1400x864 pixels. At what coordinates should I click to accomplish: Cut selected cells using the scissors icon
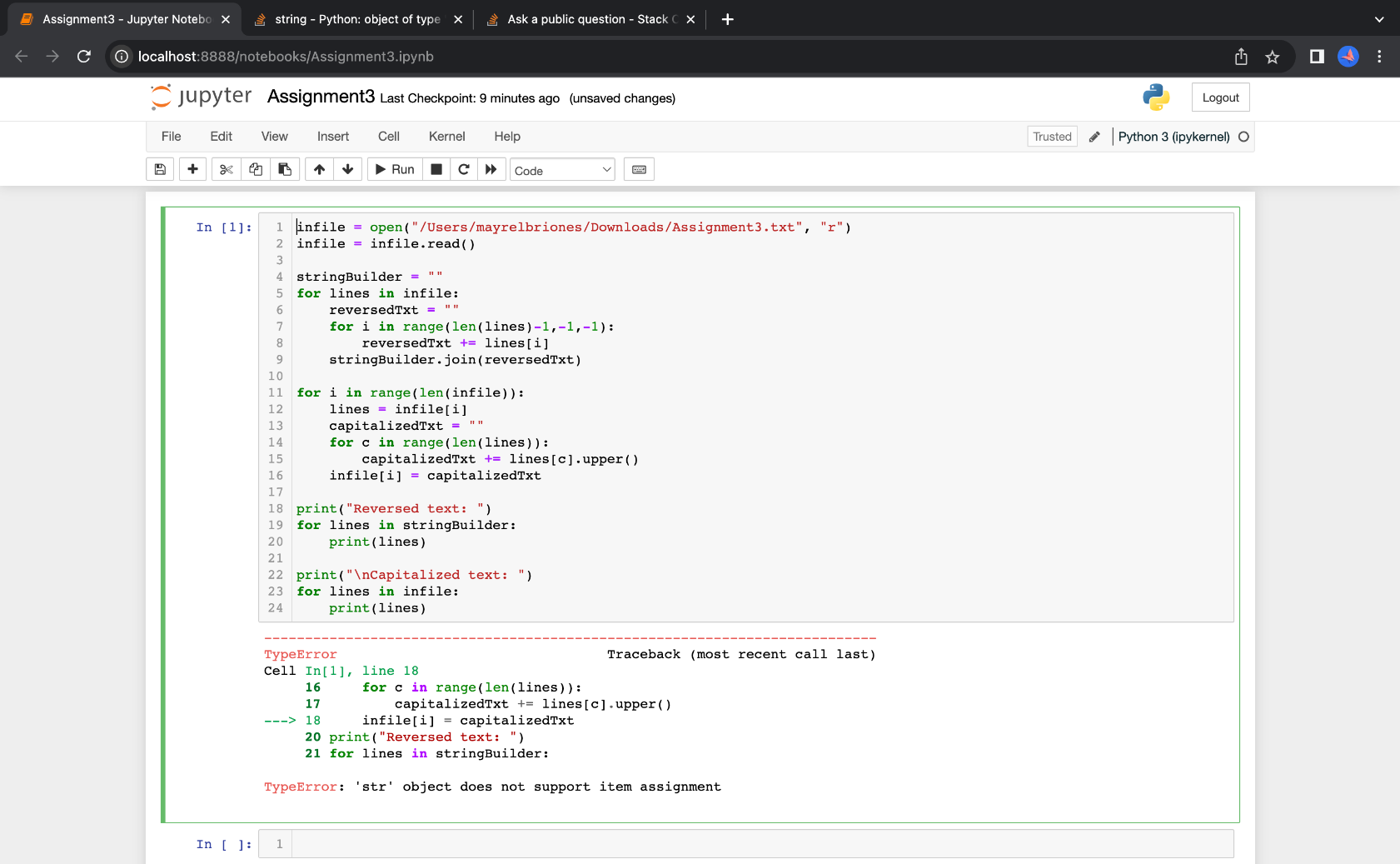pyautogui.click(x=226, y=169)
